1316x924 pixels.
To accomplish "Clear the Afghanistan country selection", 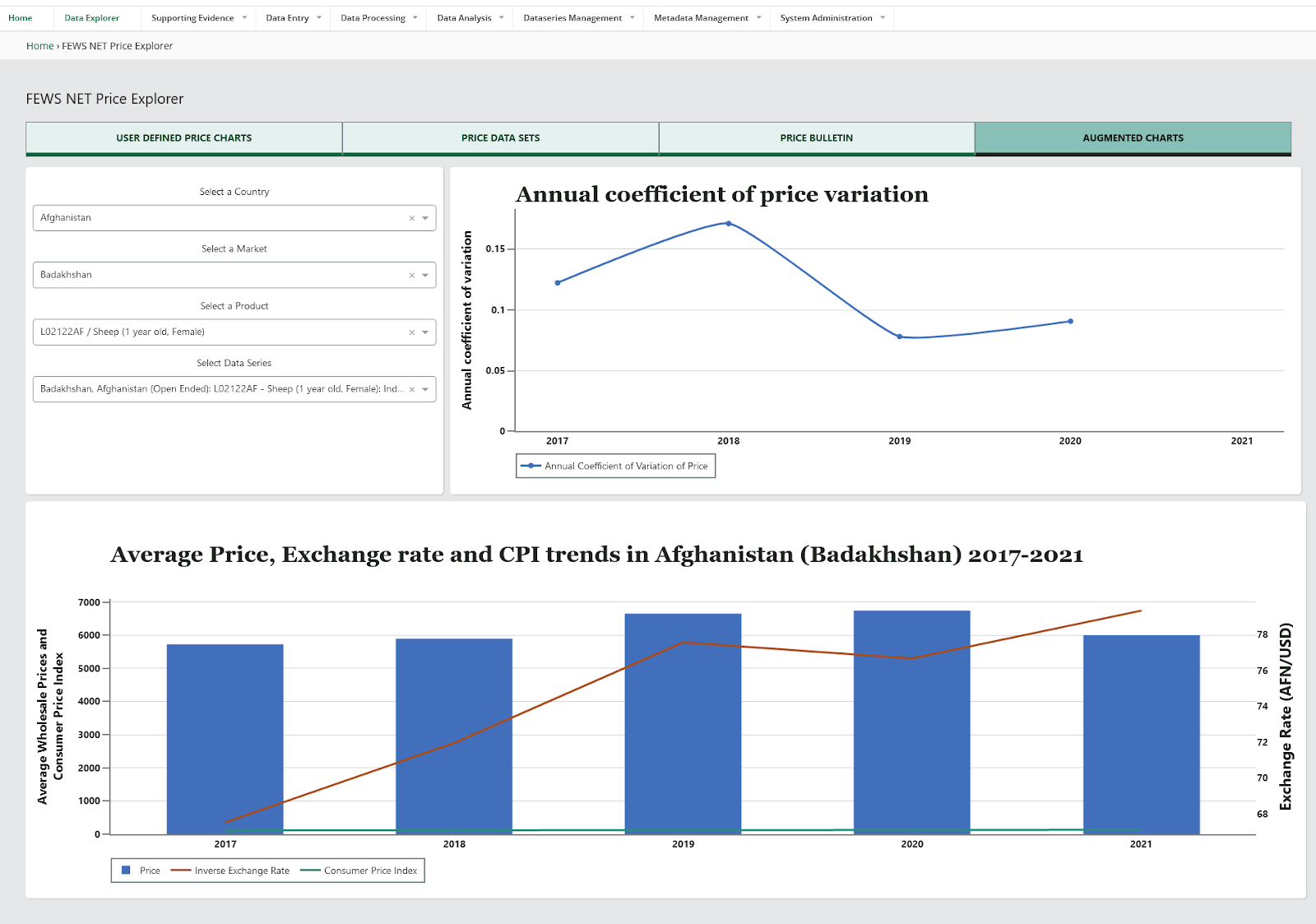I will click(x=412, y=219).
